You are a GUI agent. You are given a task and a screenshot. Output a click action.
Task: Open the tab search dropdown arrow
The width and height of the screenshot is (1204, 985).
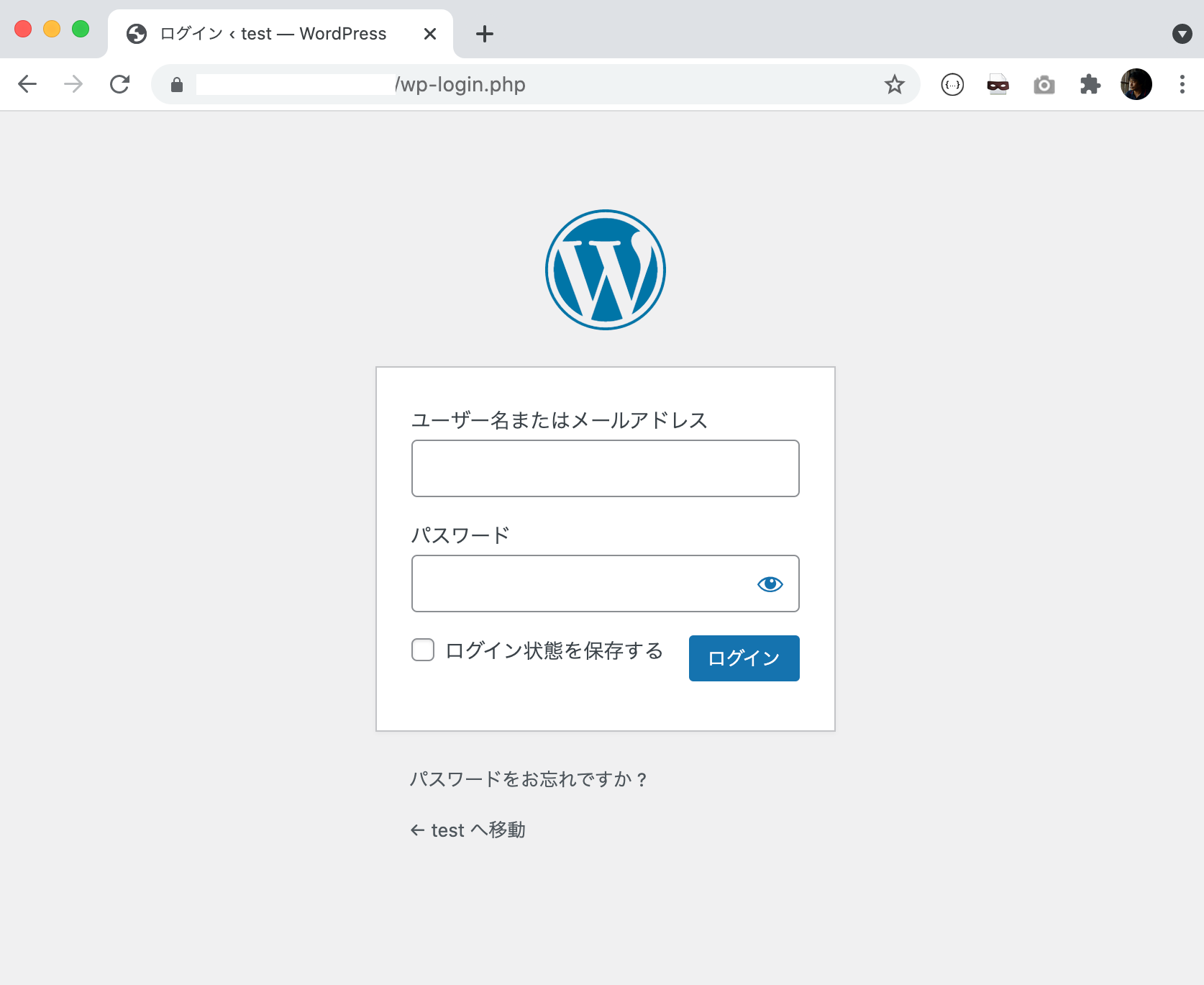click(1182, 34)
